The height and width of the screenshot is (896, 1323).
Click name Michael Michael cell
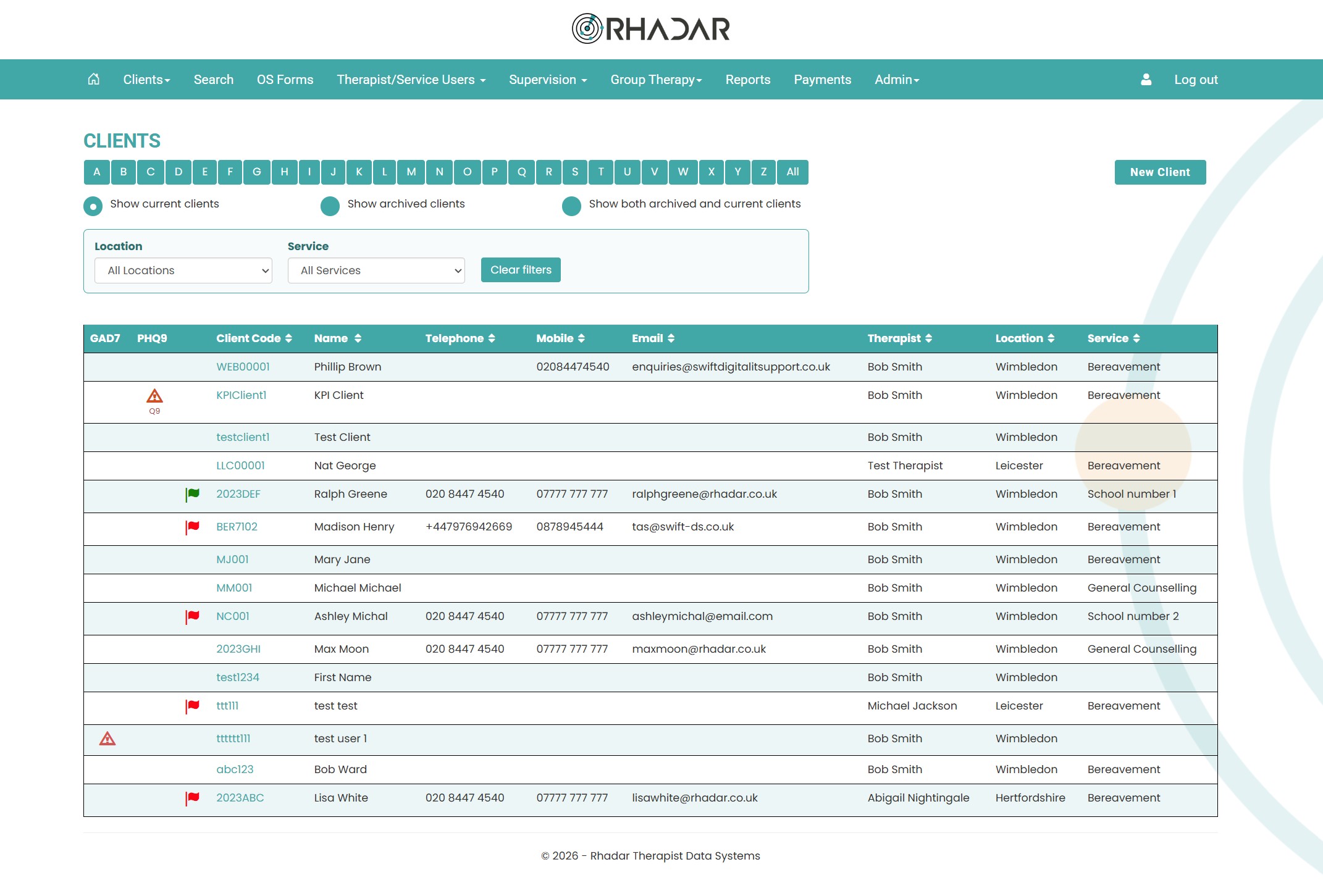tap(358, 588)
